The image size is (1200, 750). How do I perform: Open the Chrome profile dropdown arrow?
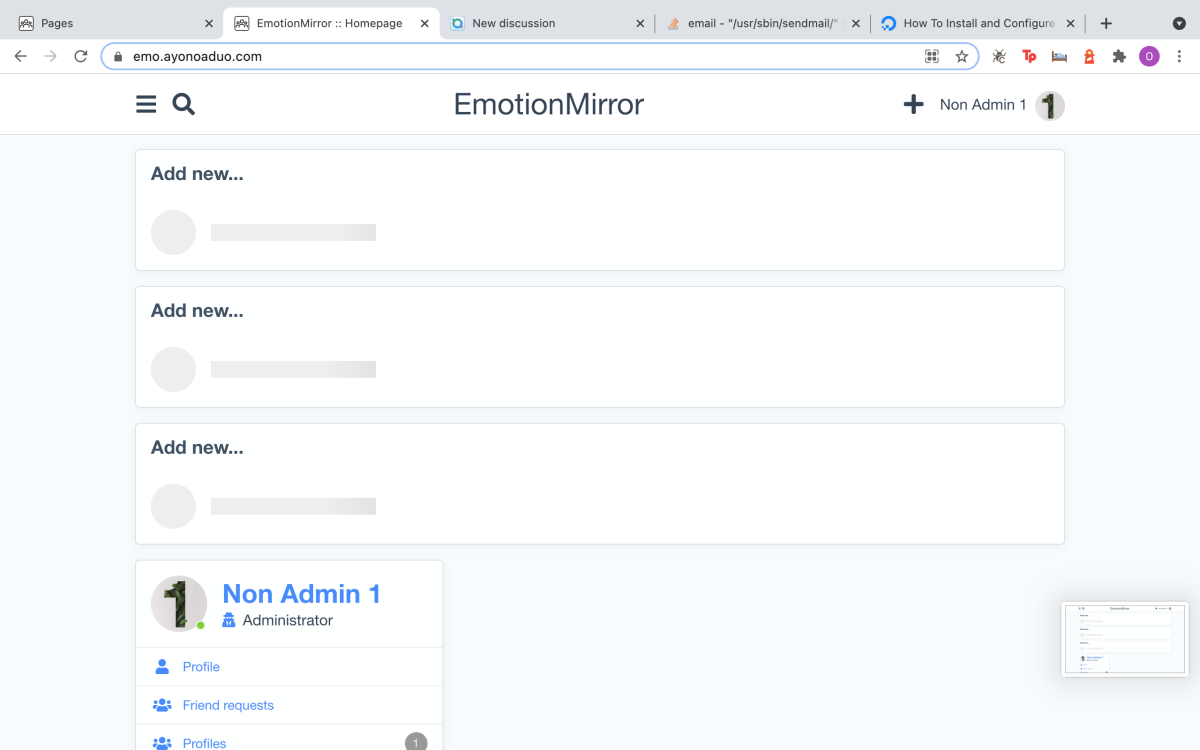(x=1179, y=23)
